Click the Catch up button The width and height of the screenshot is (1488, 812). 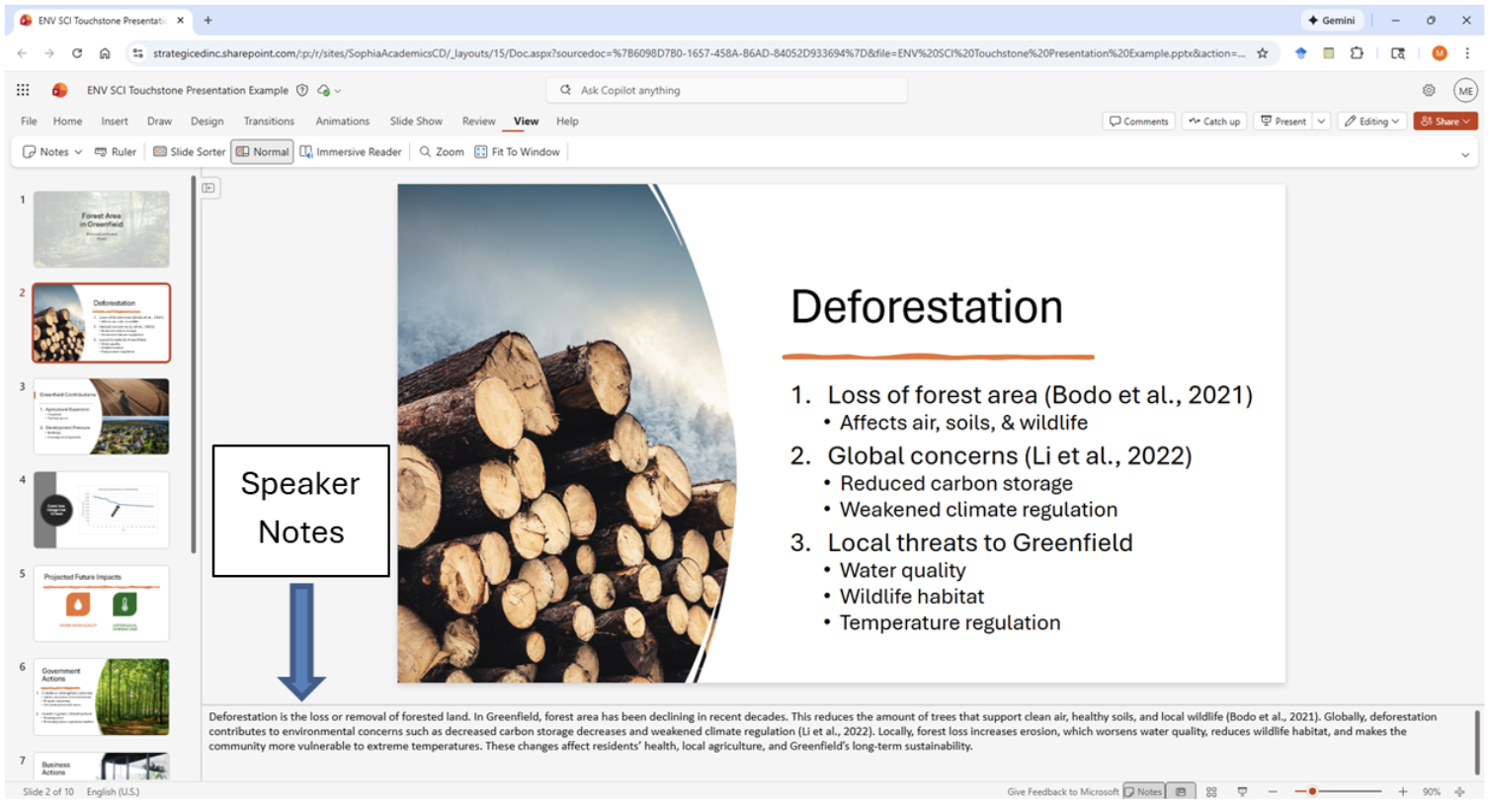tap(1214, 122)
